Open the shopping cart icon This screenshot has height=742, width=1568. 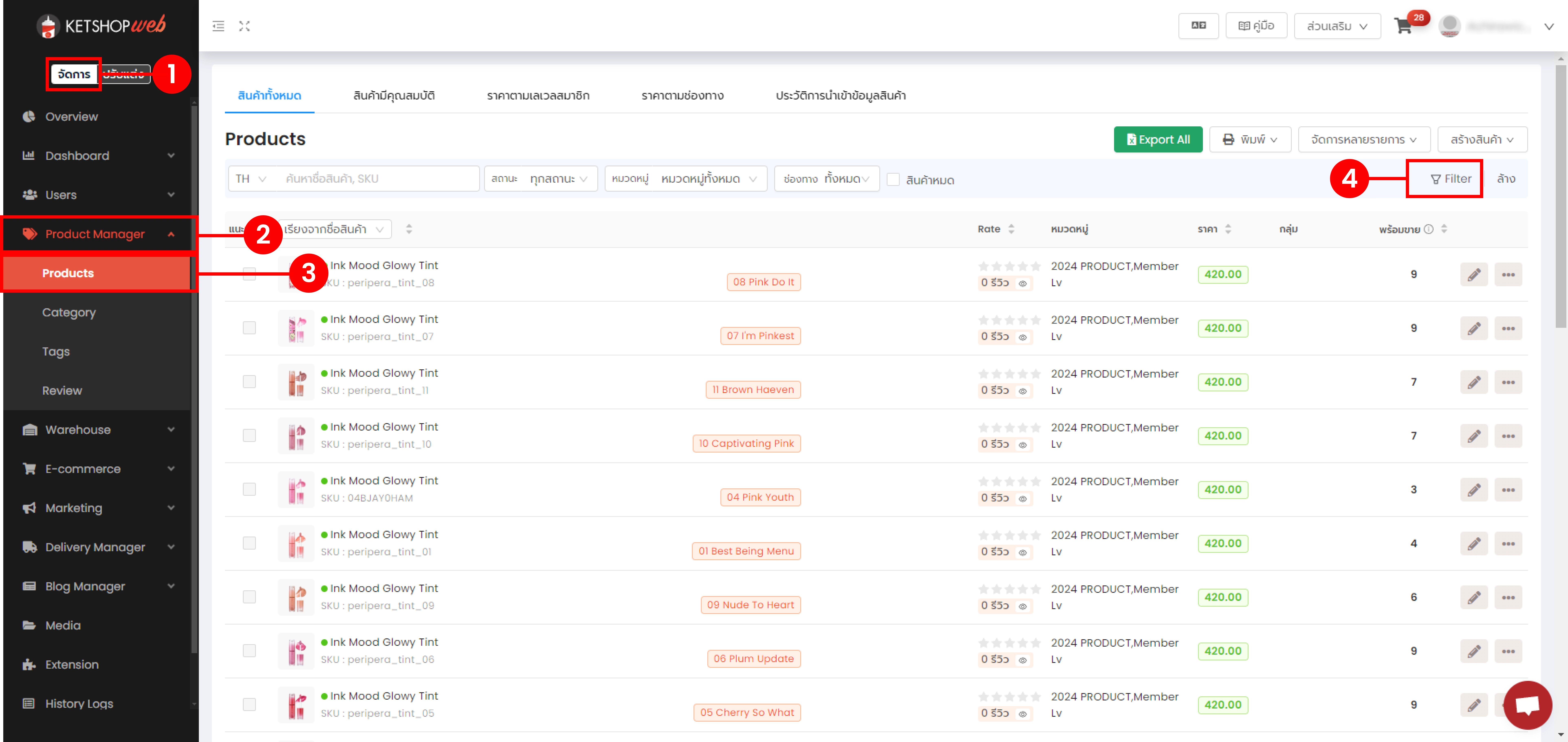1403,26
